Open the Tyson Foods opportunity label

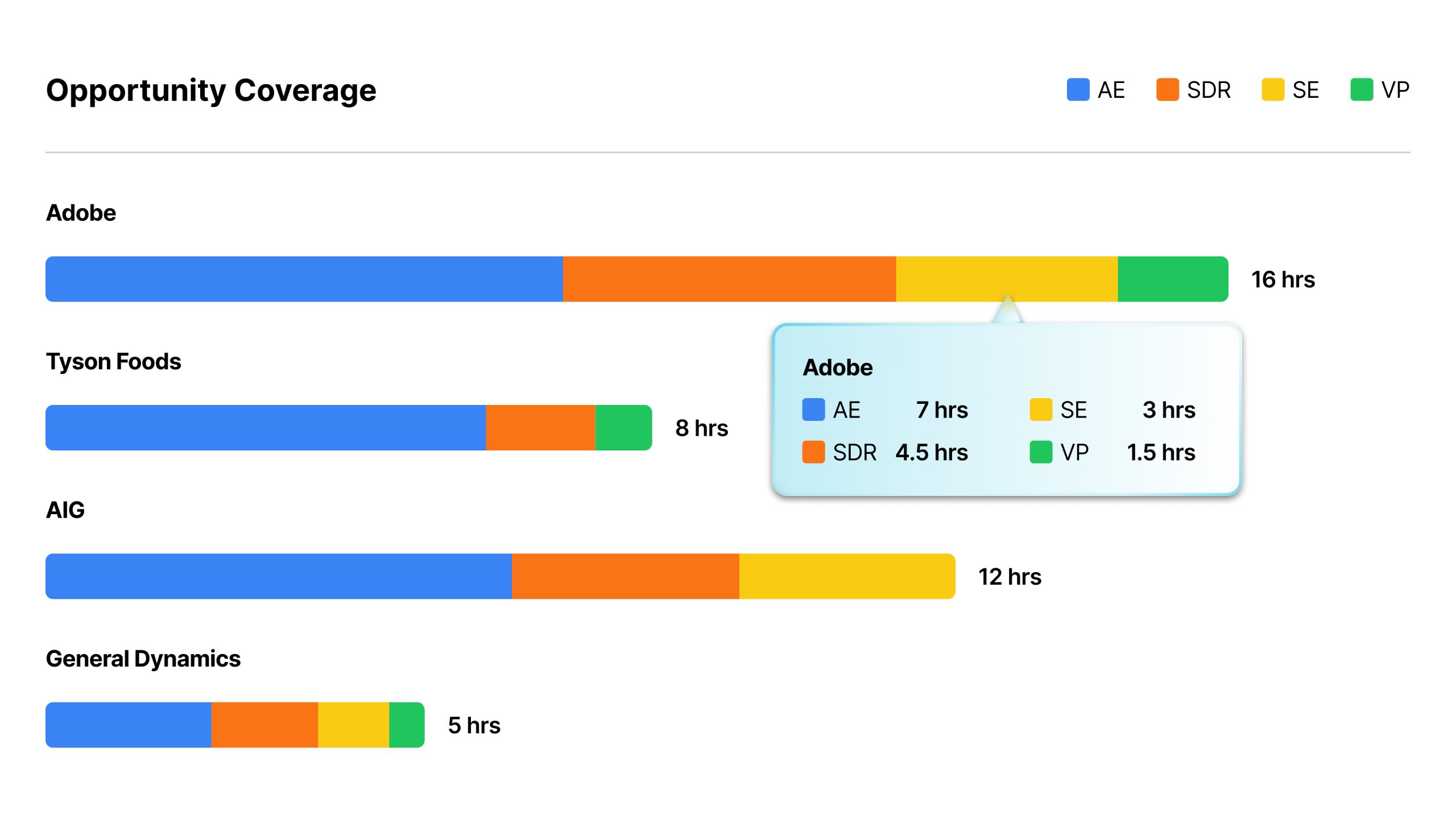point(114,362)
